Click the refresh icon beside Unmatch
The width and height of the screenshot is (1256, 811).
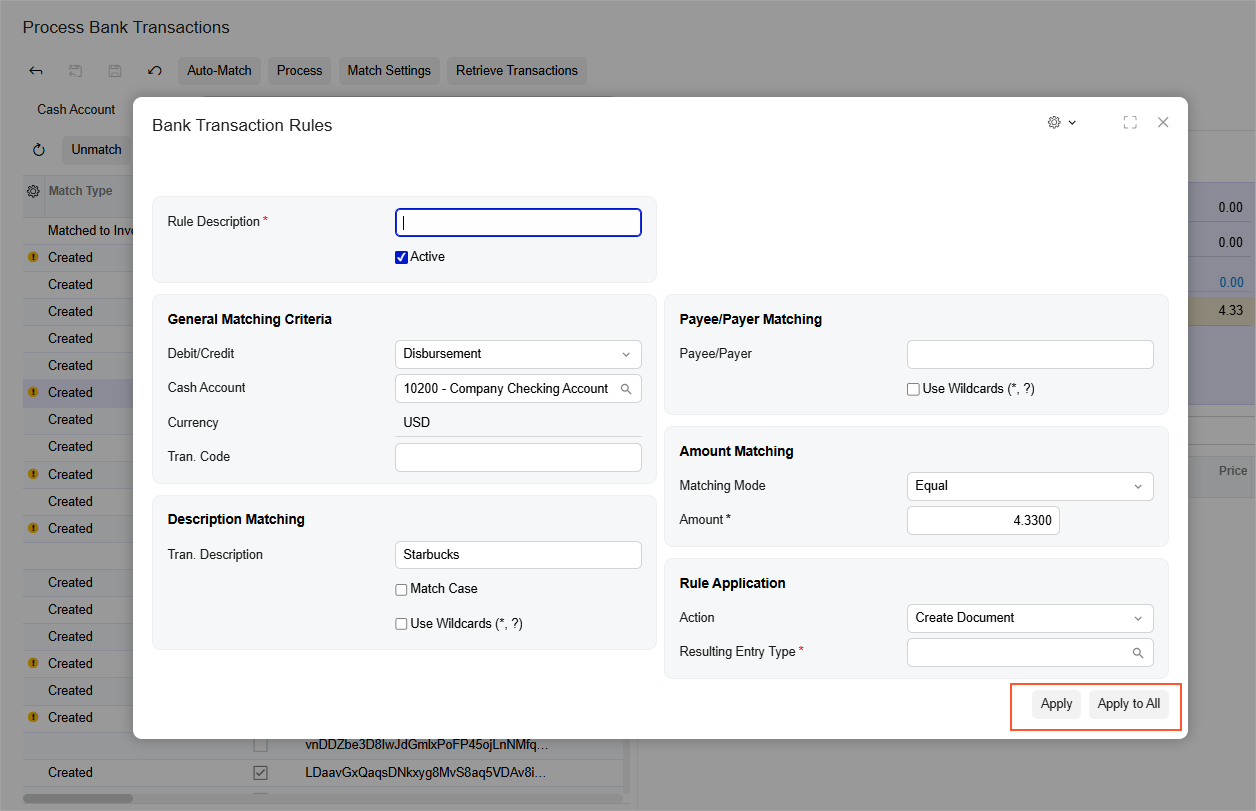point(39,150)
